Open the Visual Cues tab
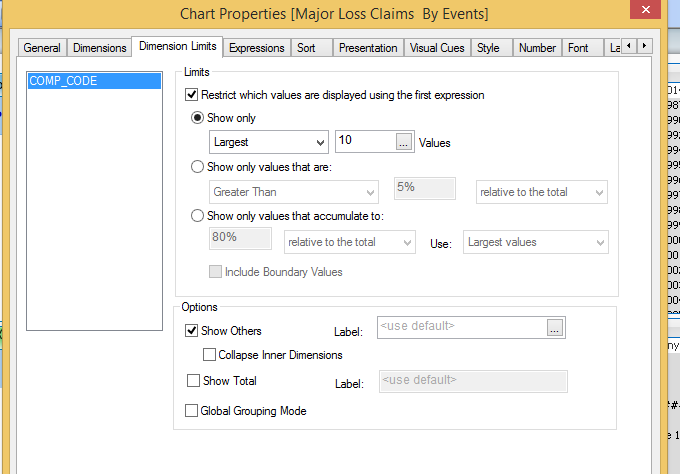 437,47
